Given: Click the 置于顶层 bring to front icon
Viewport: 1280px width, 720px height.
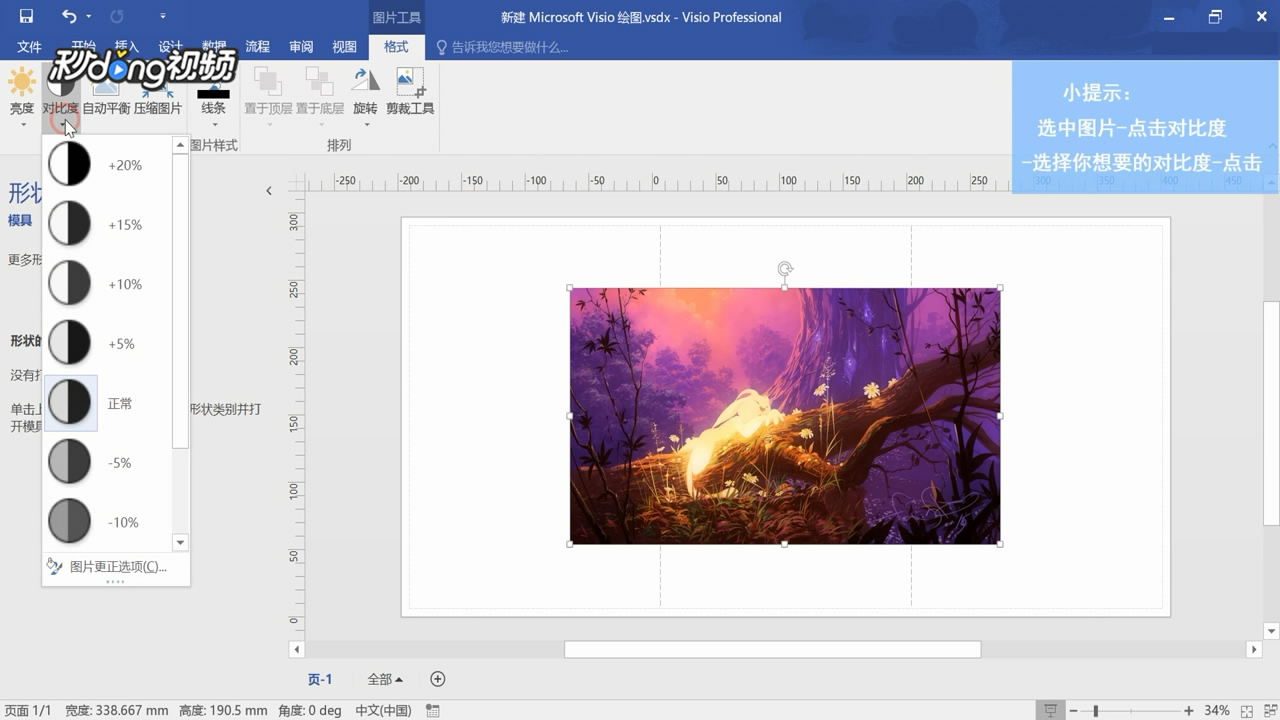Looking at the screenshot, I should (268, 82).
